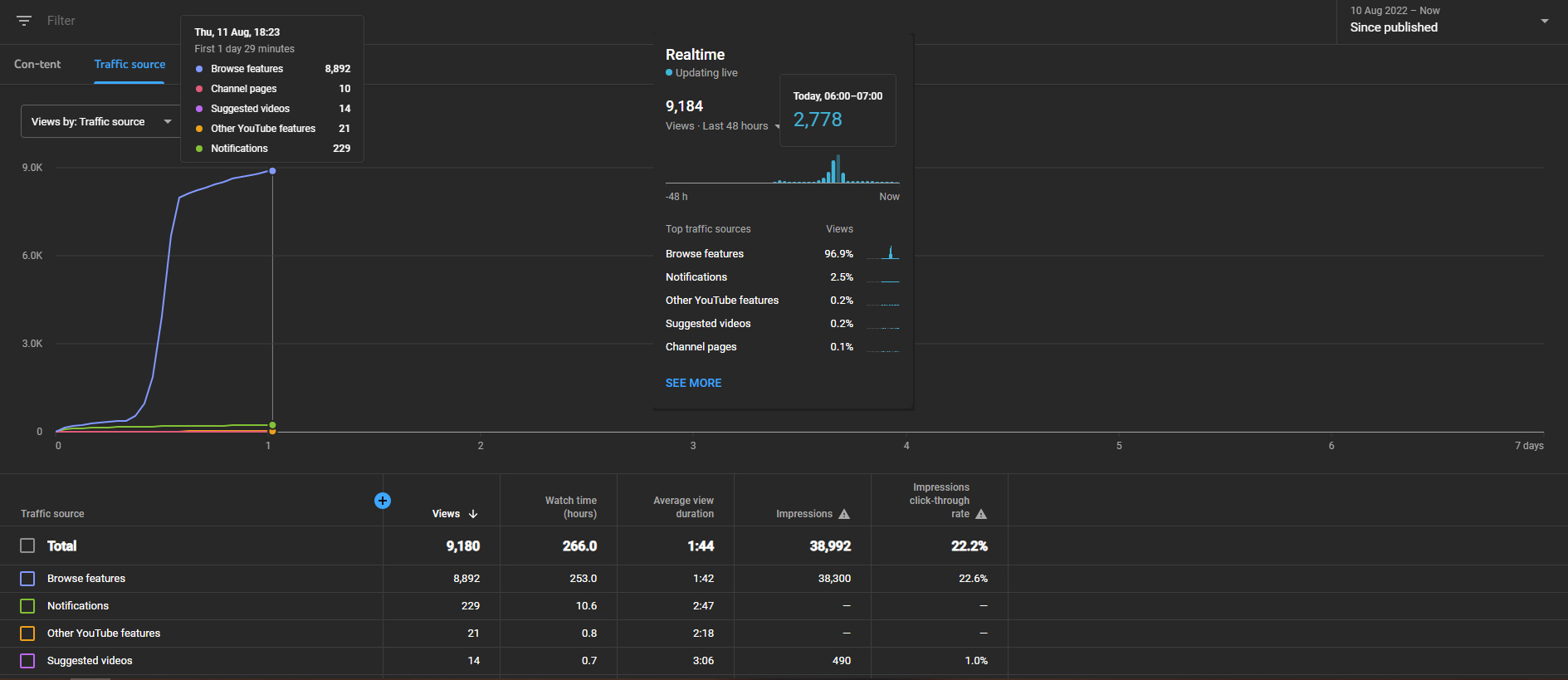Open the Views by: Traffic source dropdown
Viewport: 1568px width, 680px height.
click(x=100, y=122)
